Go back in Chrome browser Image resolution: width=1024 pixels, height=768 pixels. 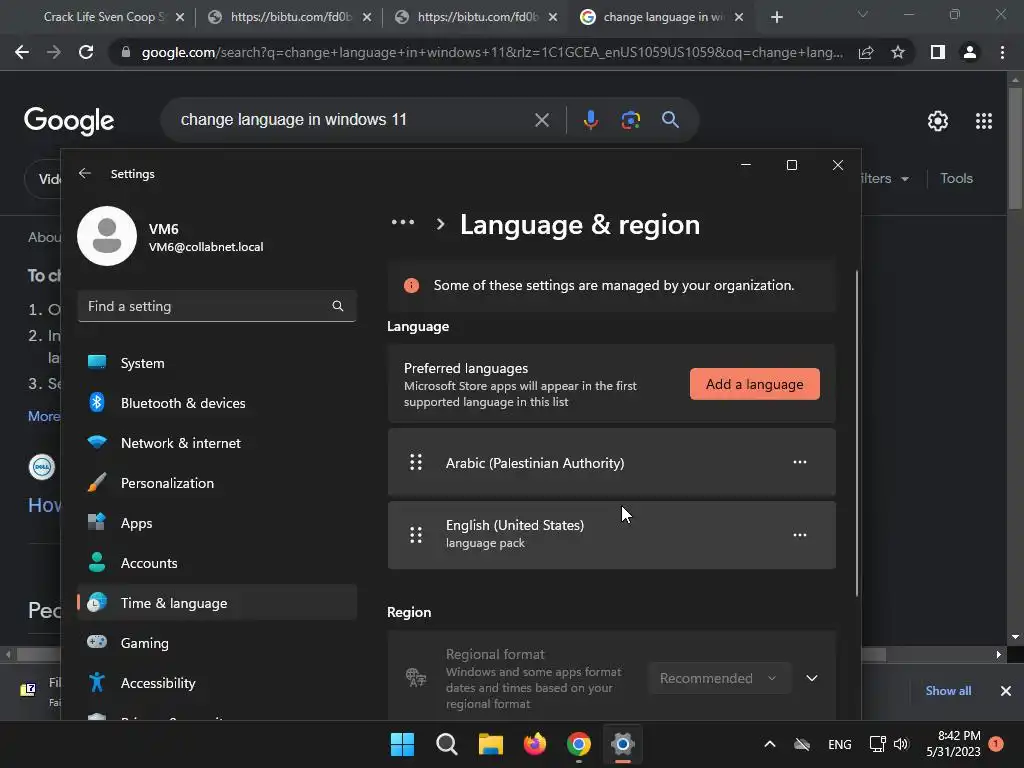[x=22, y=52]
